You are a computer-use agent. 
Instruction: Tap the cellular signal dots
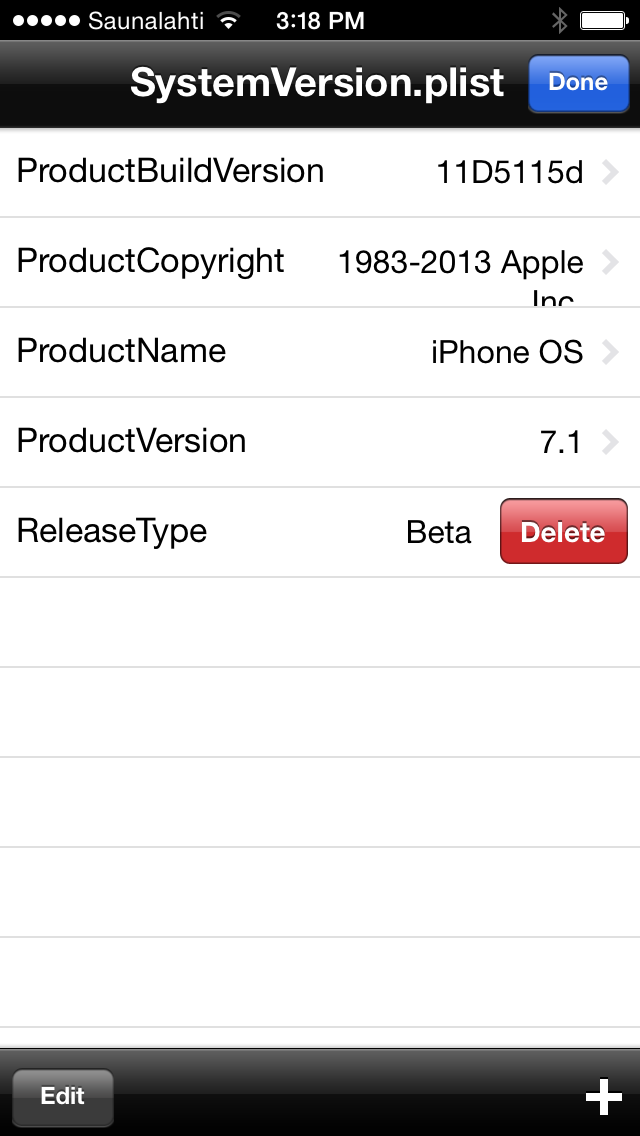(x=46, y=21)
